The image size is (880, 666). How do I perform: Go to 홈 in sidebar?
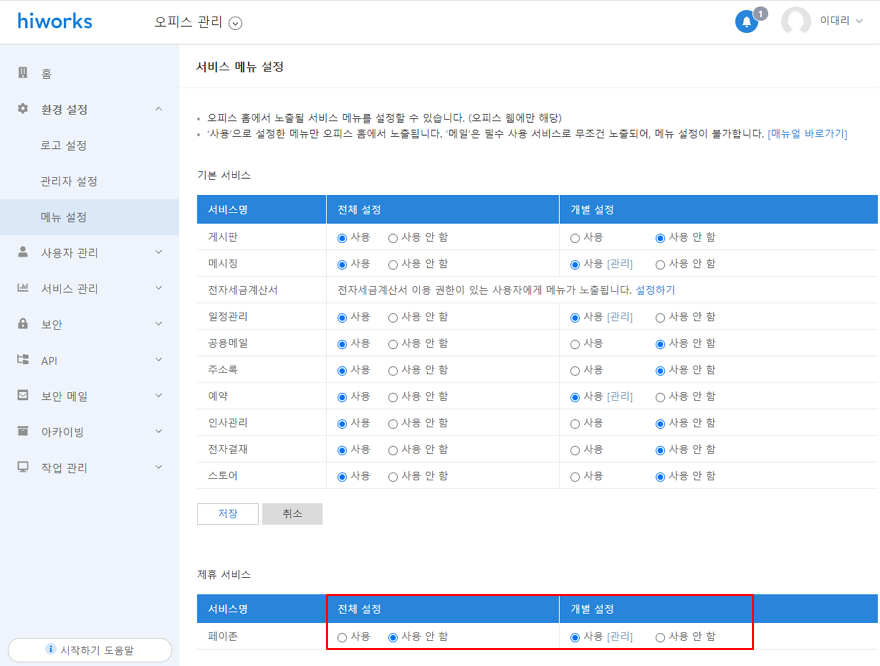(x=46, y=74)
